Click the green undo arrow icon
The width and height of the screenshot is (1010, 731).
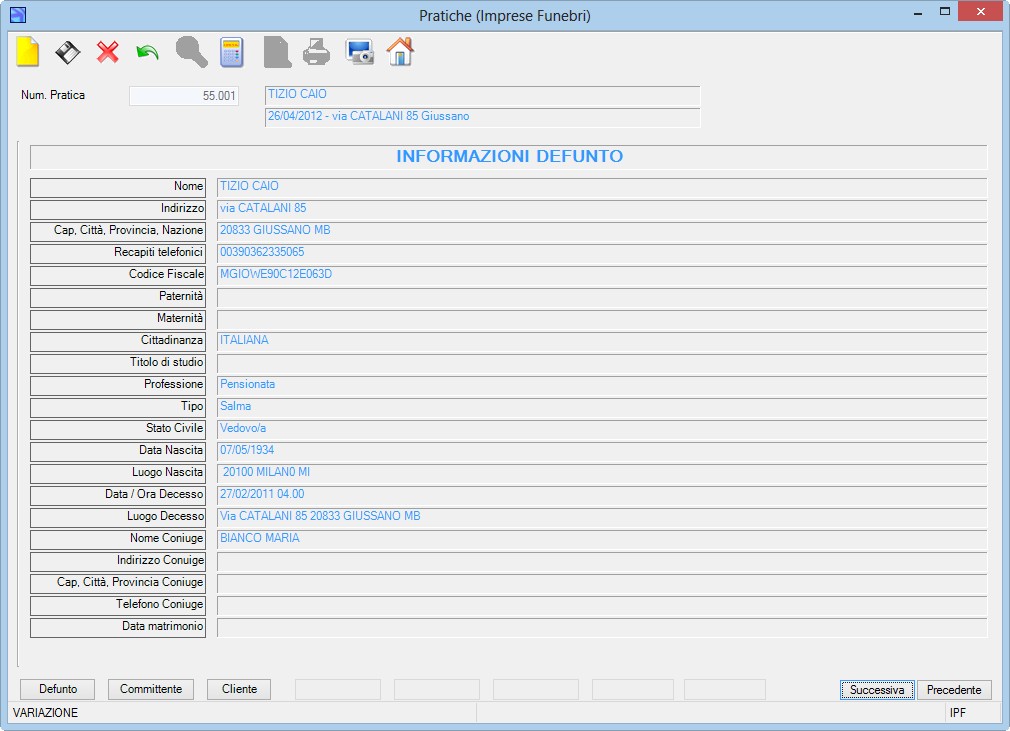pos(148,52)
